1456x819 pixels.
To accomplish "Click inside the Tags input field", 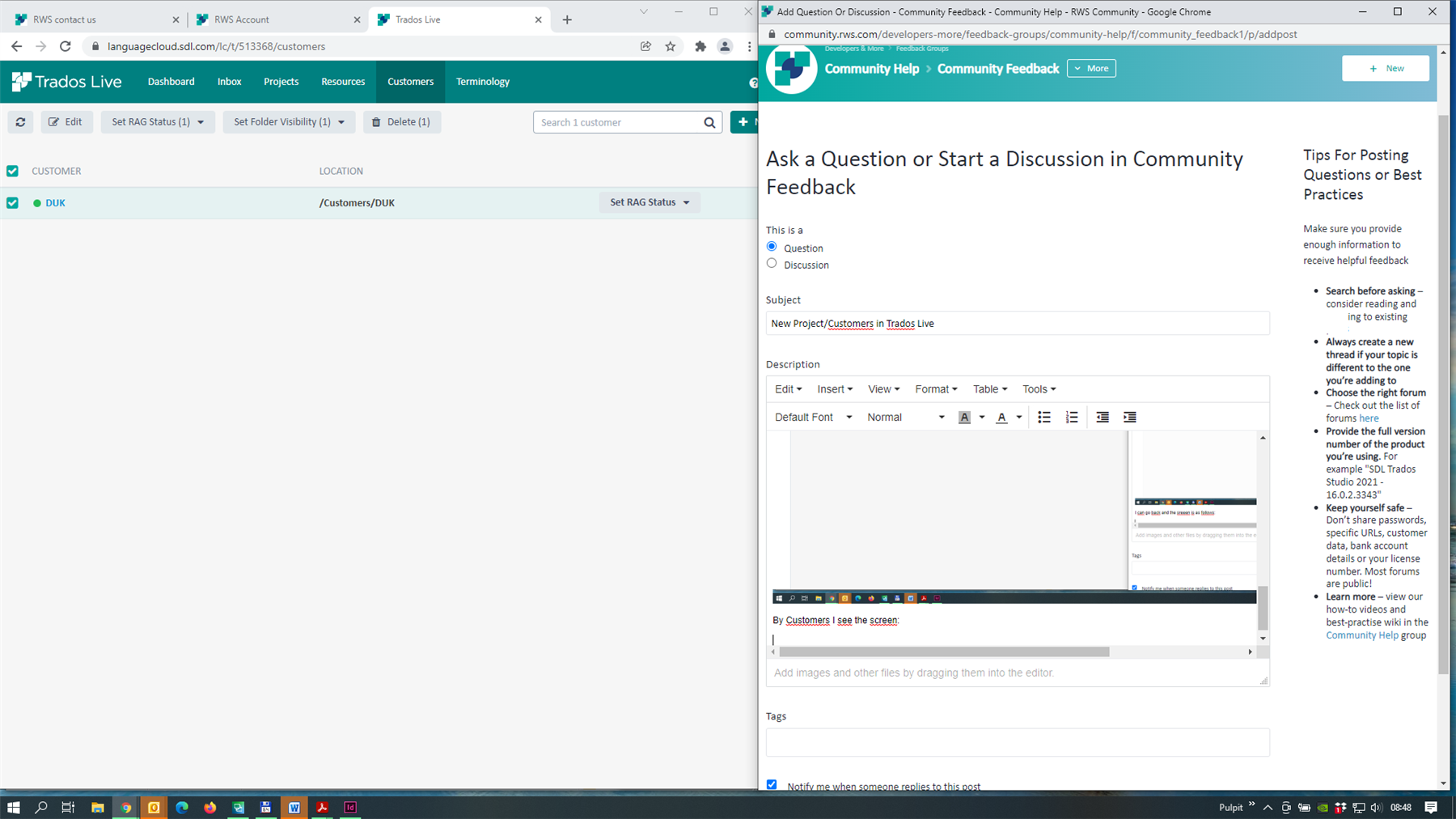I will click(x=1017, y=742).
